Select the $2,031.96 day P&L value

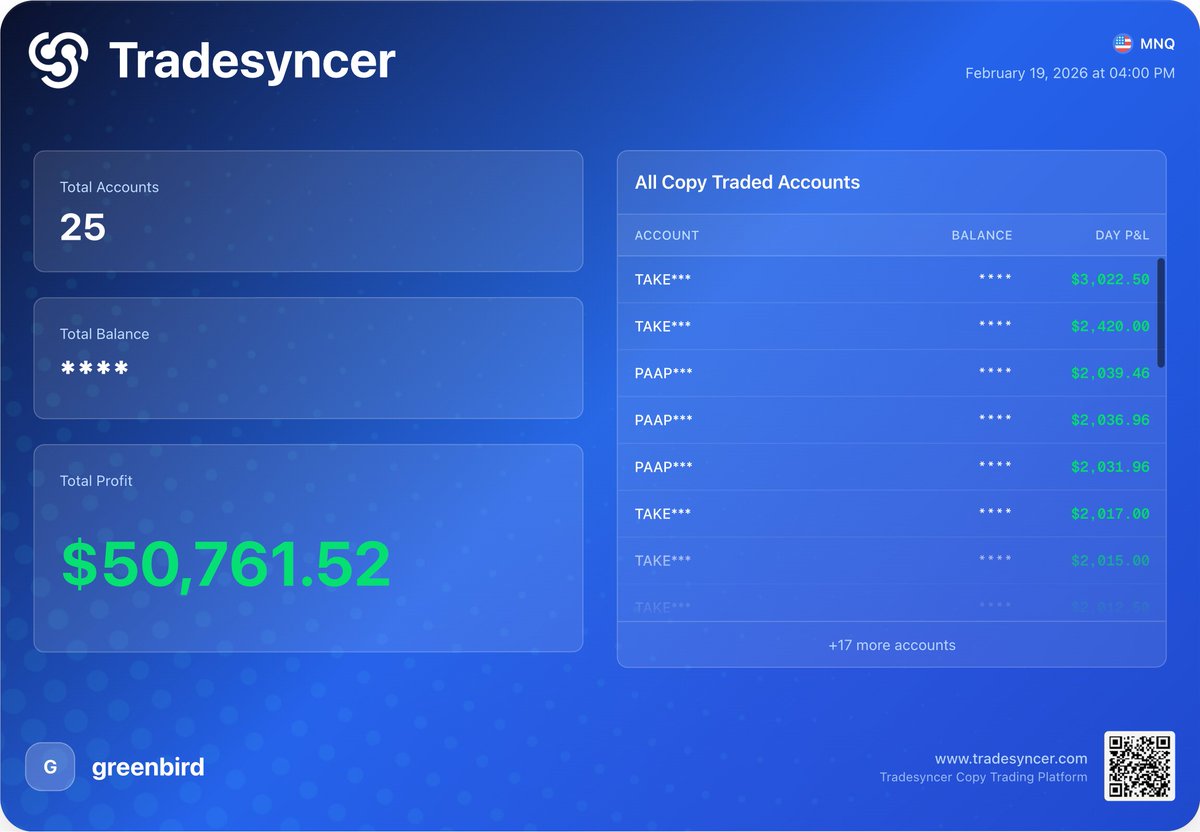click(x=1110, y=467)
